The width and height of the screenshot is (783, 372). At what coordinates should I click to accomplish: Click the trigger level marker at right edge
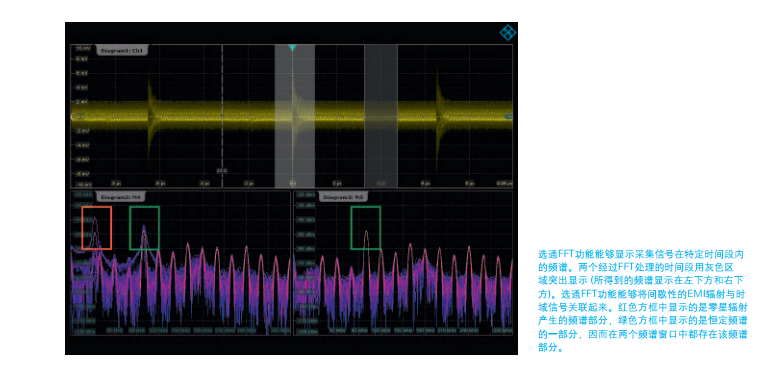(508, 117)
